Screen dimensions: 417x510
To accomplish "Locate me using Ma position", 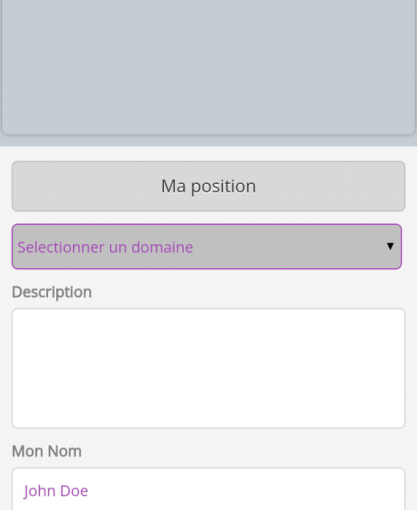I will click(208, 186).
